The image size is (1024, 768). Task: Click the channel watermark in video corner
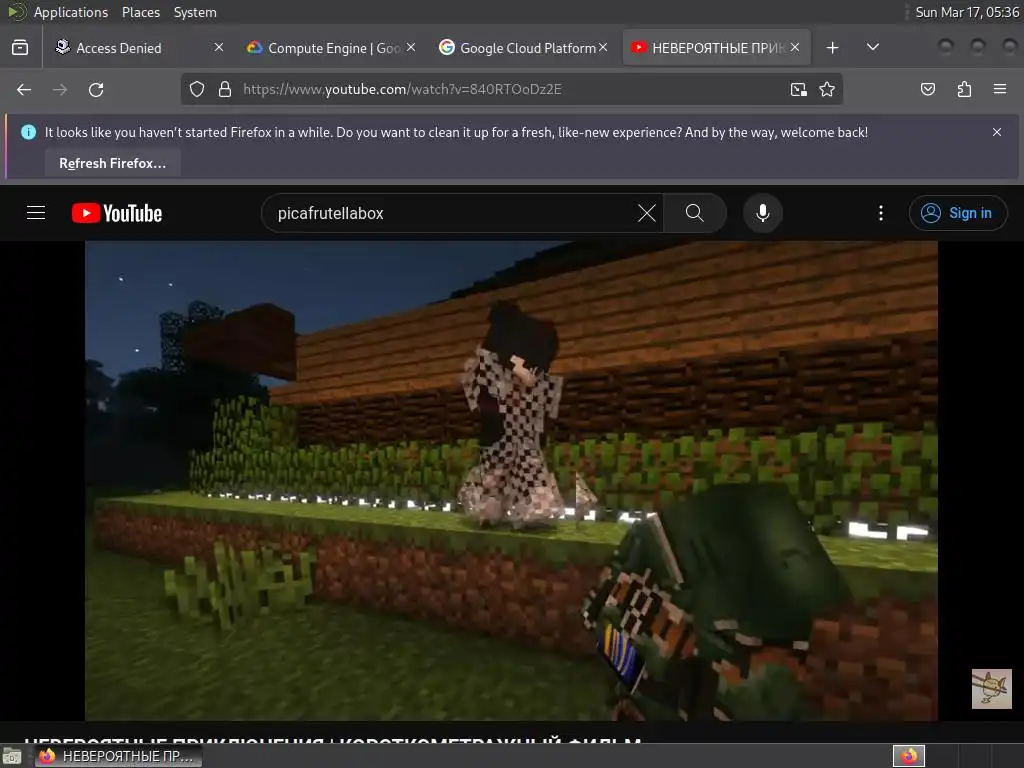[991, 688]
